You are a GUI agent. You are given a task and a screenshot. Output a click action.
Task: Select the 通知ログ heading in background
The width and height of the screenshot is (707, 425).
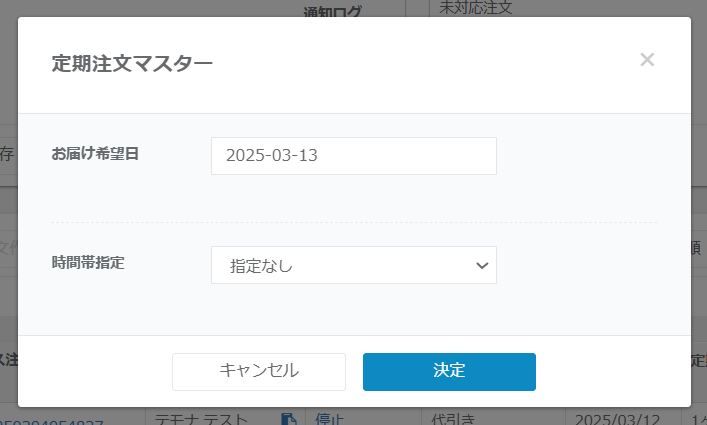tap(333, 12)
